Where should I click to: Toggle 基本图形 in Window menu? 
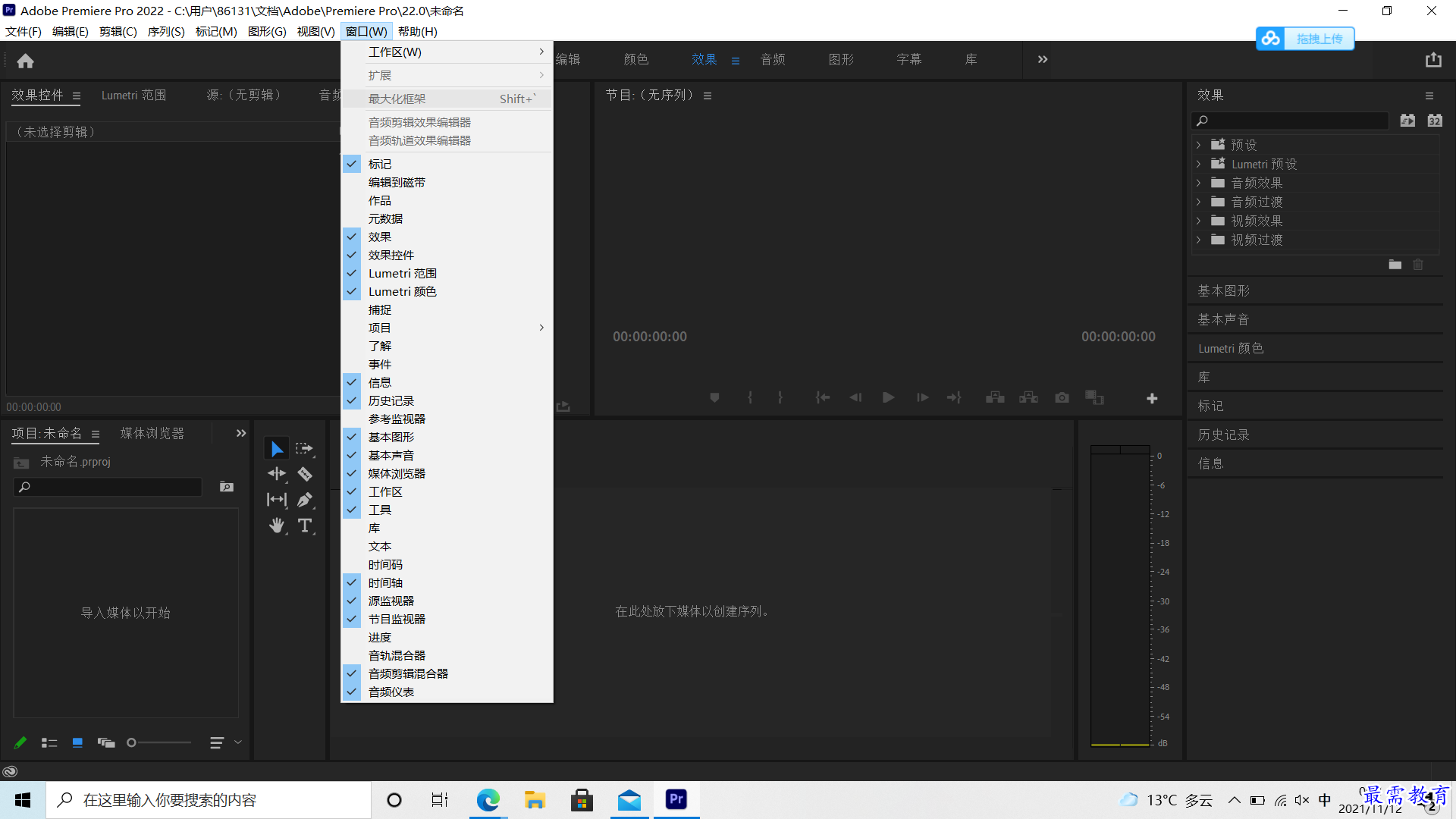click(447, 437)
